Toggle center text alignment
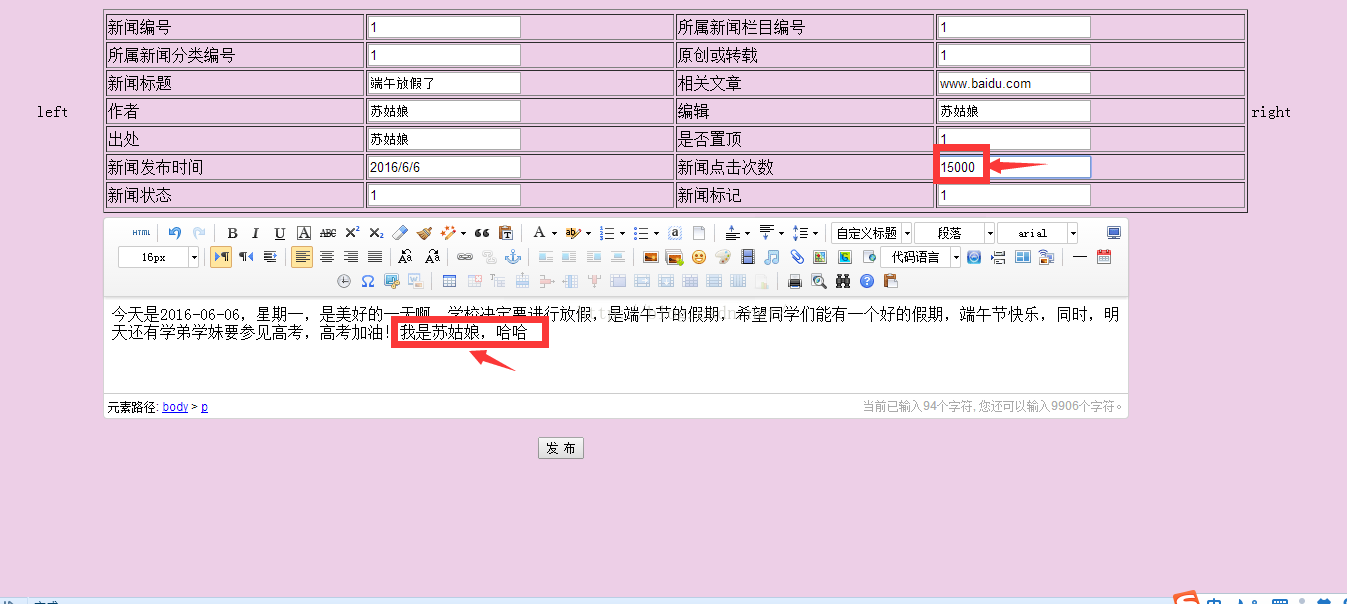 point(326,257)
